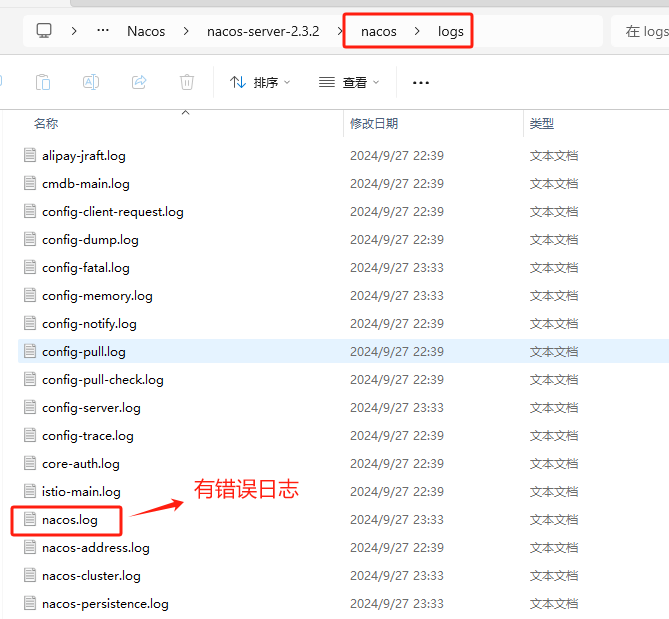This screenshot has height=619, width=669.
Task: Sort by 修改日期 column header
Action: pyautogui.click(x=374, y=124)
